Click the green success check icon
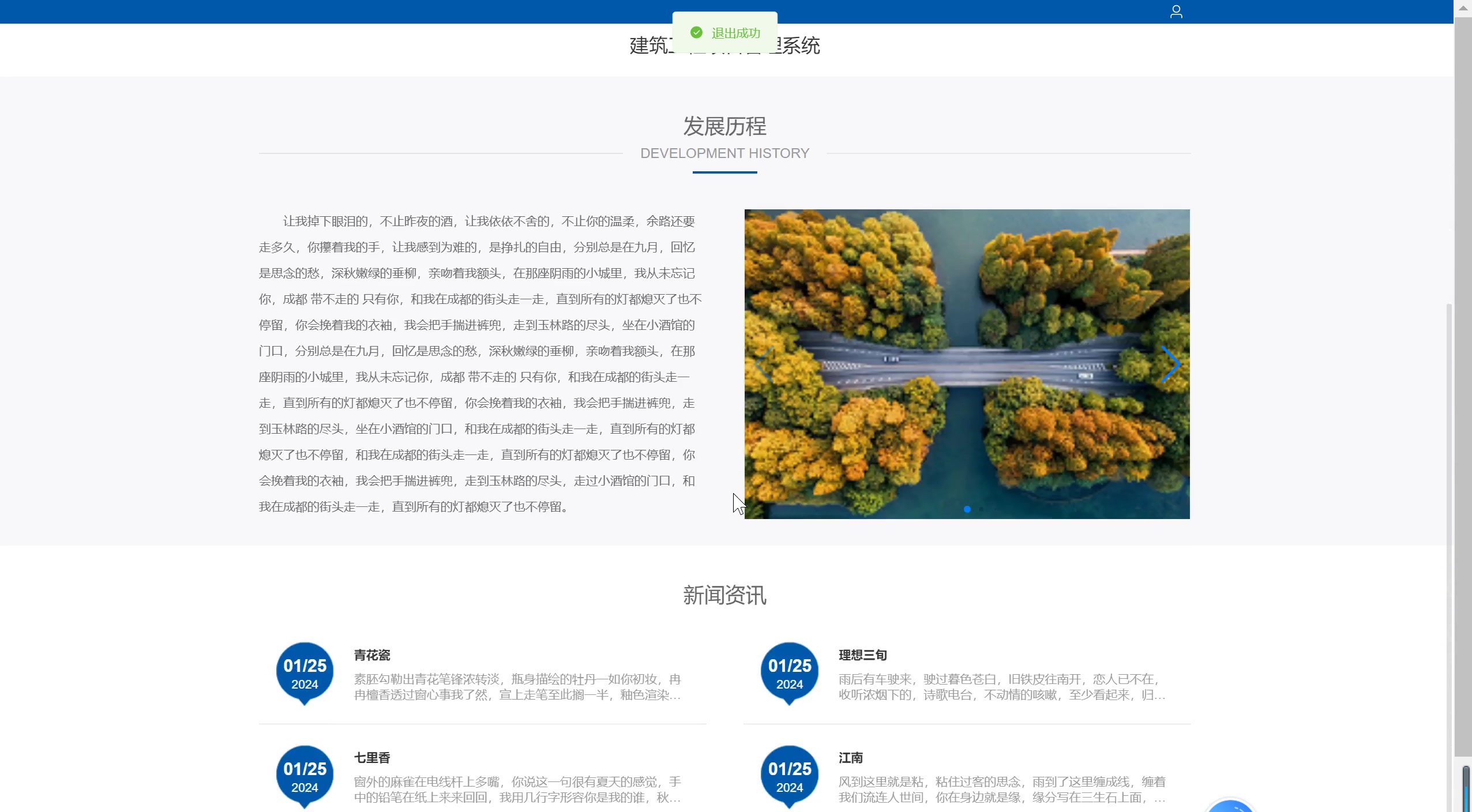Image resolution: width=1472 pixels, height=812 pixels. (696, 33)
